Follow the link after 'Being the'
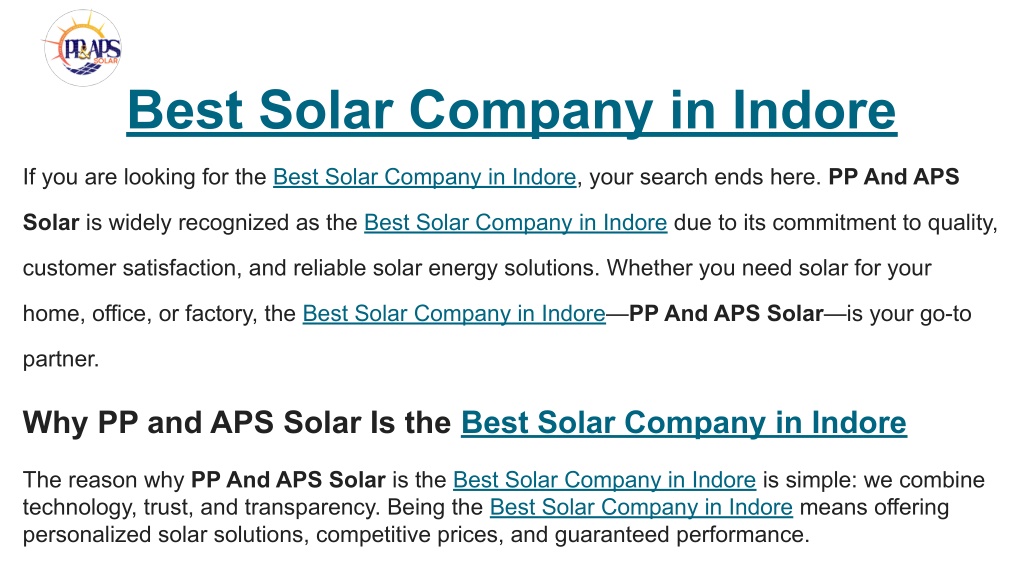The image size is (1024, 576). 641,507
